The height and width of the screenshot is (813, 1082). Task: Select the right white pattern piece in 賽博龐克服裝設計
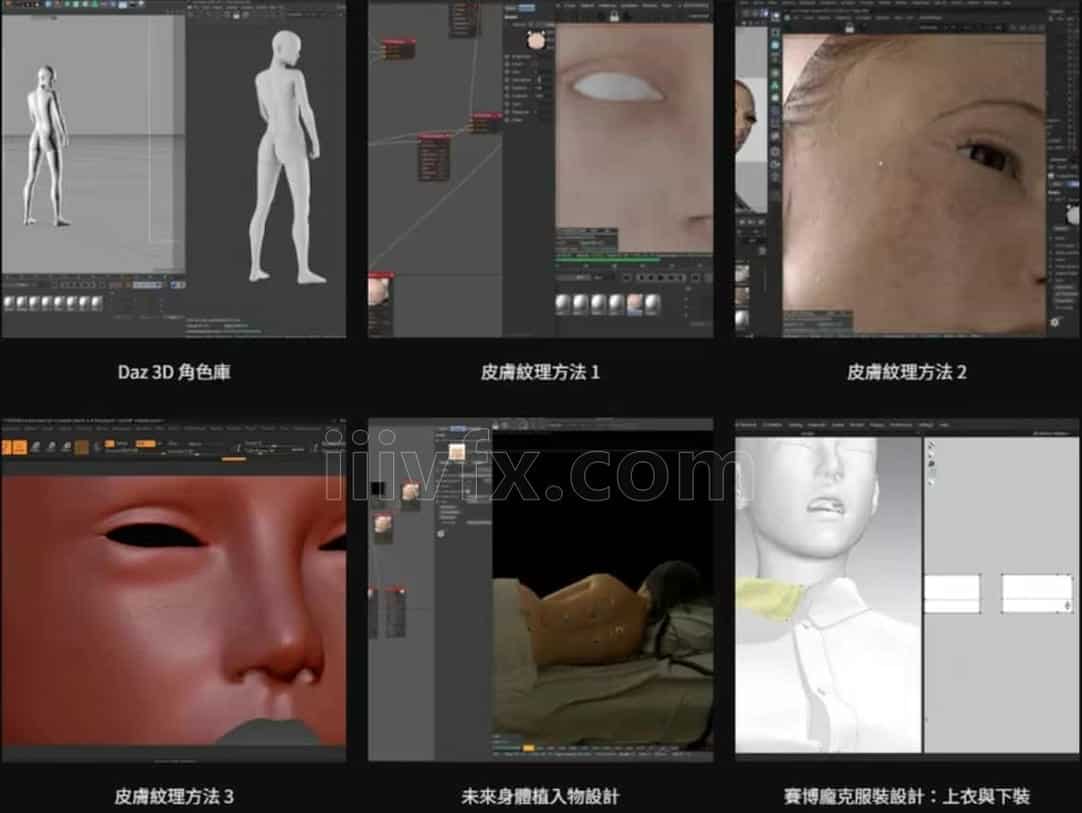1037,594
